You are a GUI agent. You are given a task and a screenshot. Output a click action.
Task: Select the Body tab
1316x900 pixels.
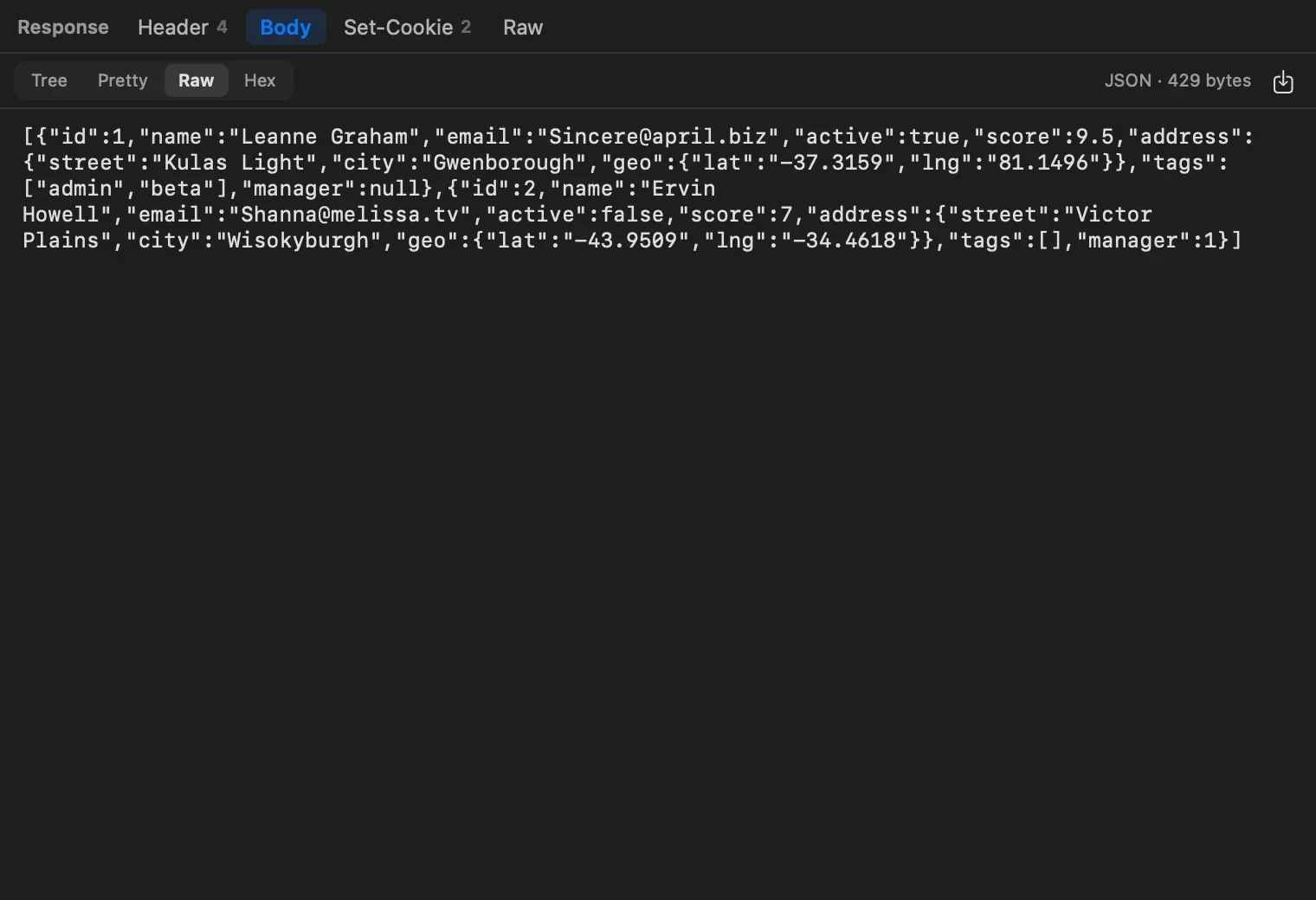[286, 28]
